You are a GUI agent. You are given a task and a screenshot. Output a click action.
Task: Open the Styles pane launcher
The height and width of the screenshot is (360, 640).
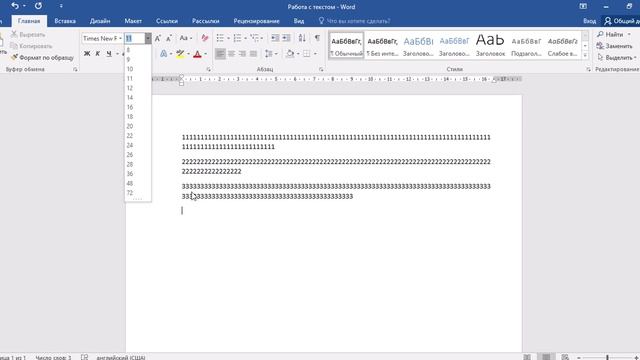tap(588, 69)
